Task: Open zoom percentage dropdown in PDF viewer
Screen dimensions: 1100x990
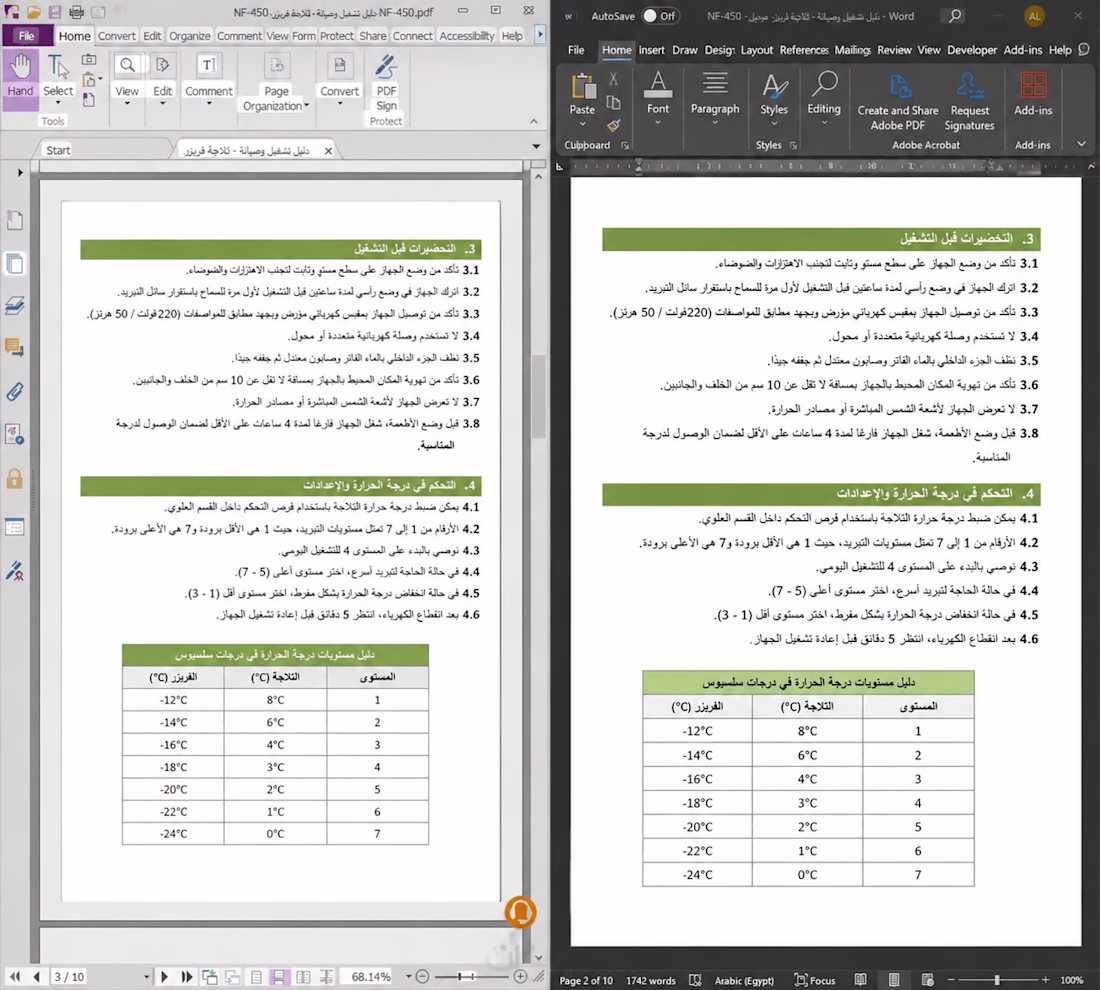Action: (408, 976)
